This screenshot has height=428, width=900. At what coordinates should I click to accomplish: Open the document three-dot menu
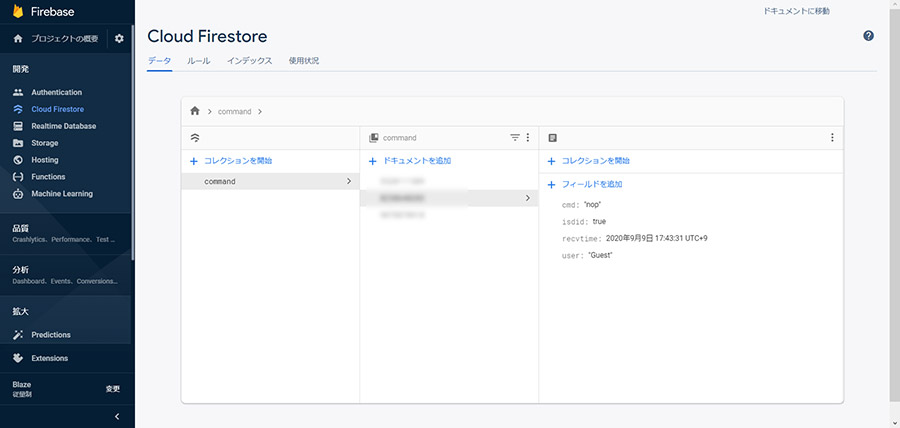click(x=832, y=138)
